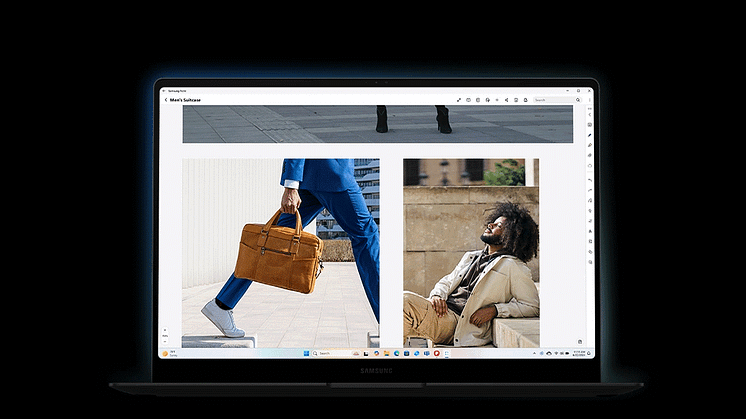Screen dimensions: 746x419
Task: Click the share icon in the top toolbar
Action: (x=507, y=100)
